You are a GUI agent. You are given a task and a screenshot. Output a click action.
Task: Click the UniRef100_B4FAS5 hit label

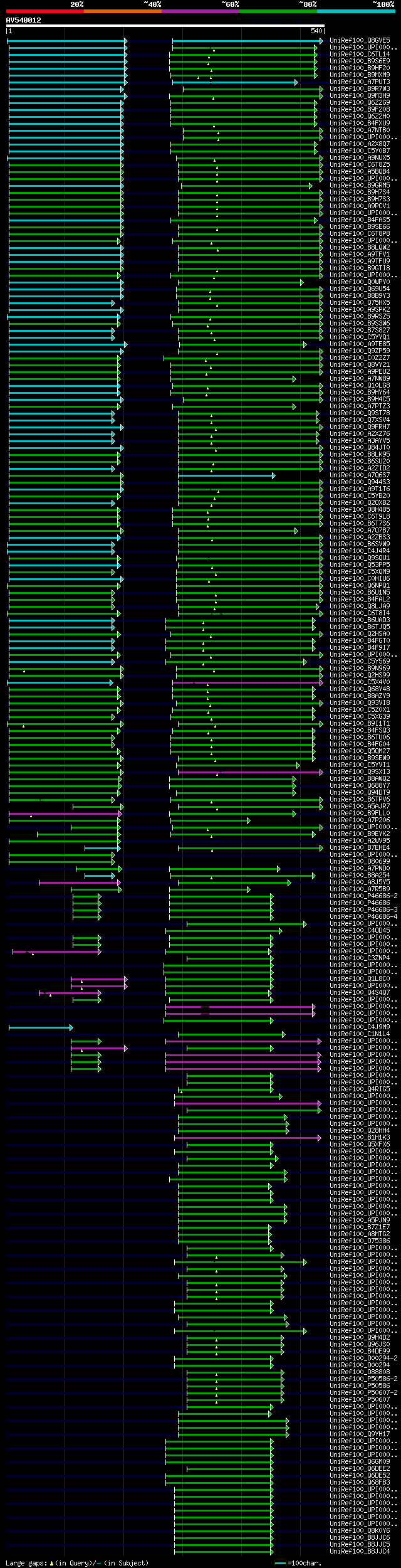click(x=360, y=220)
